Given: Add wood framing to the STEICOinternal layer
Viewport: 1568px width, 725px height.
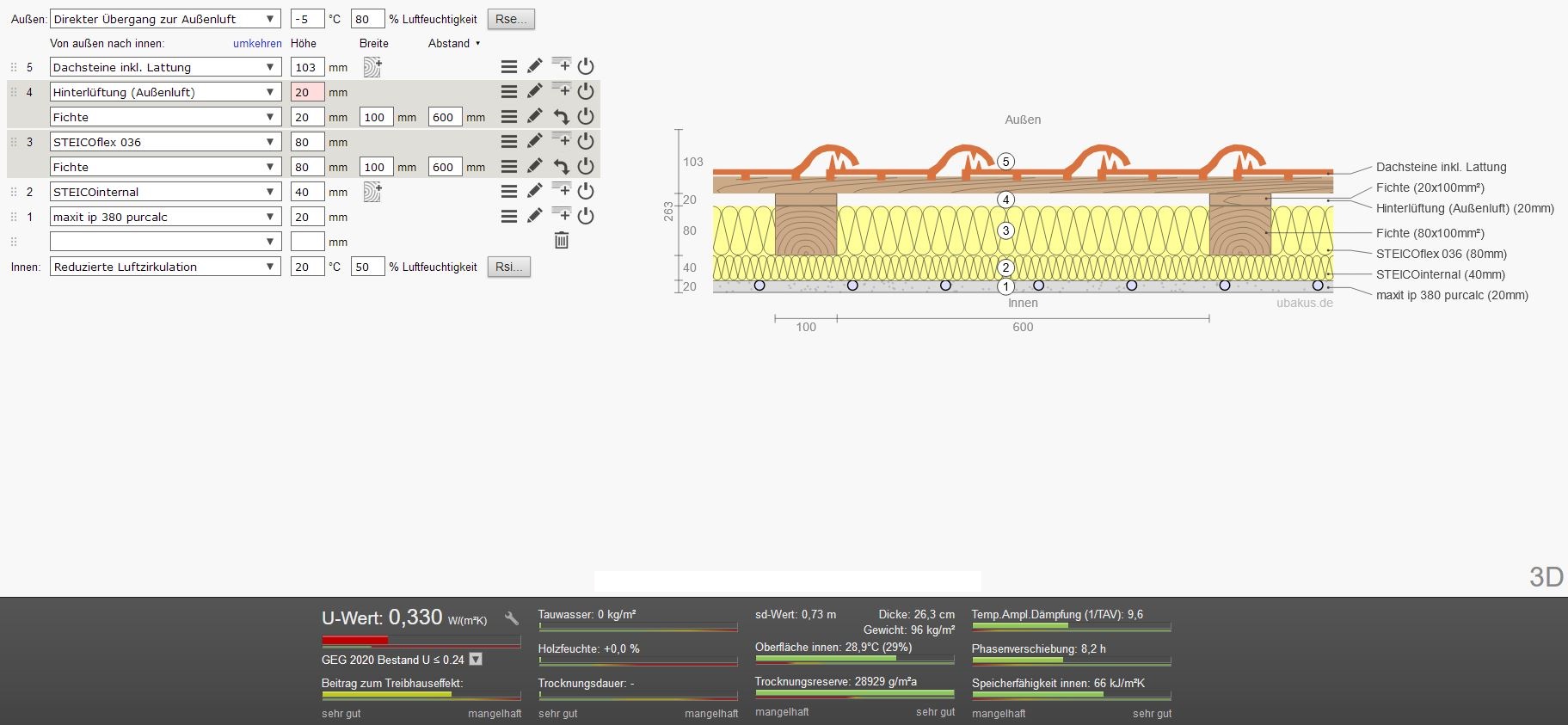Looking at the screenshot, I should click(372, 192).
